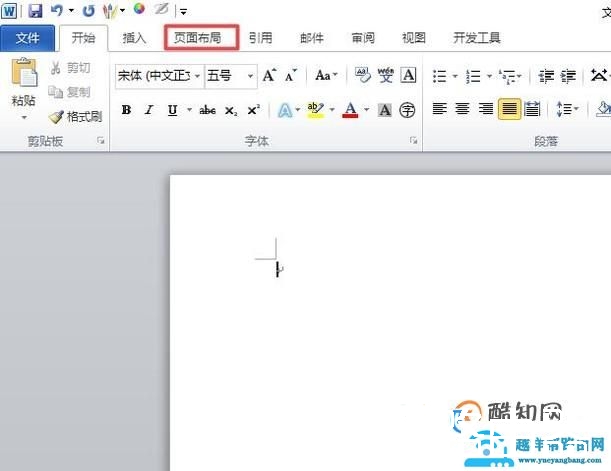Open the File (文件) tab
Viewport: 611px width, 471px height.
(27, 38)
